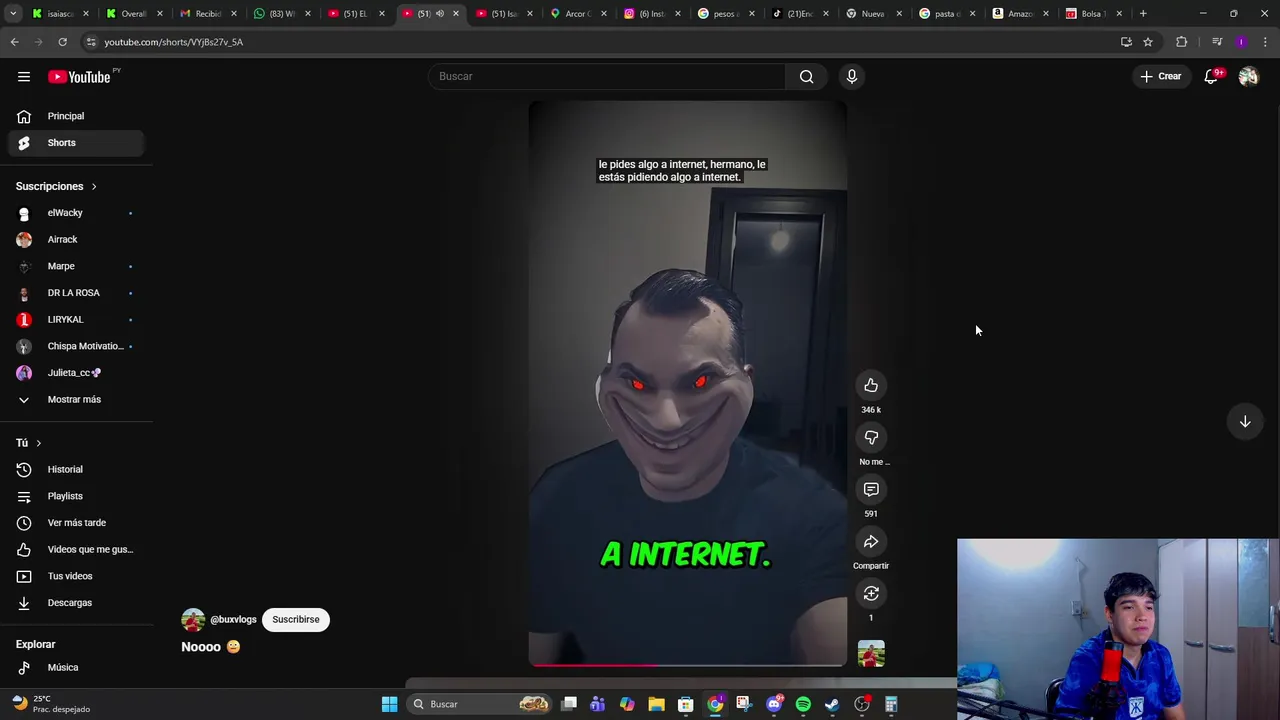
Task: Like the short with thumbs up
Action: [x=871, y=385]
